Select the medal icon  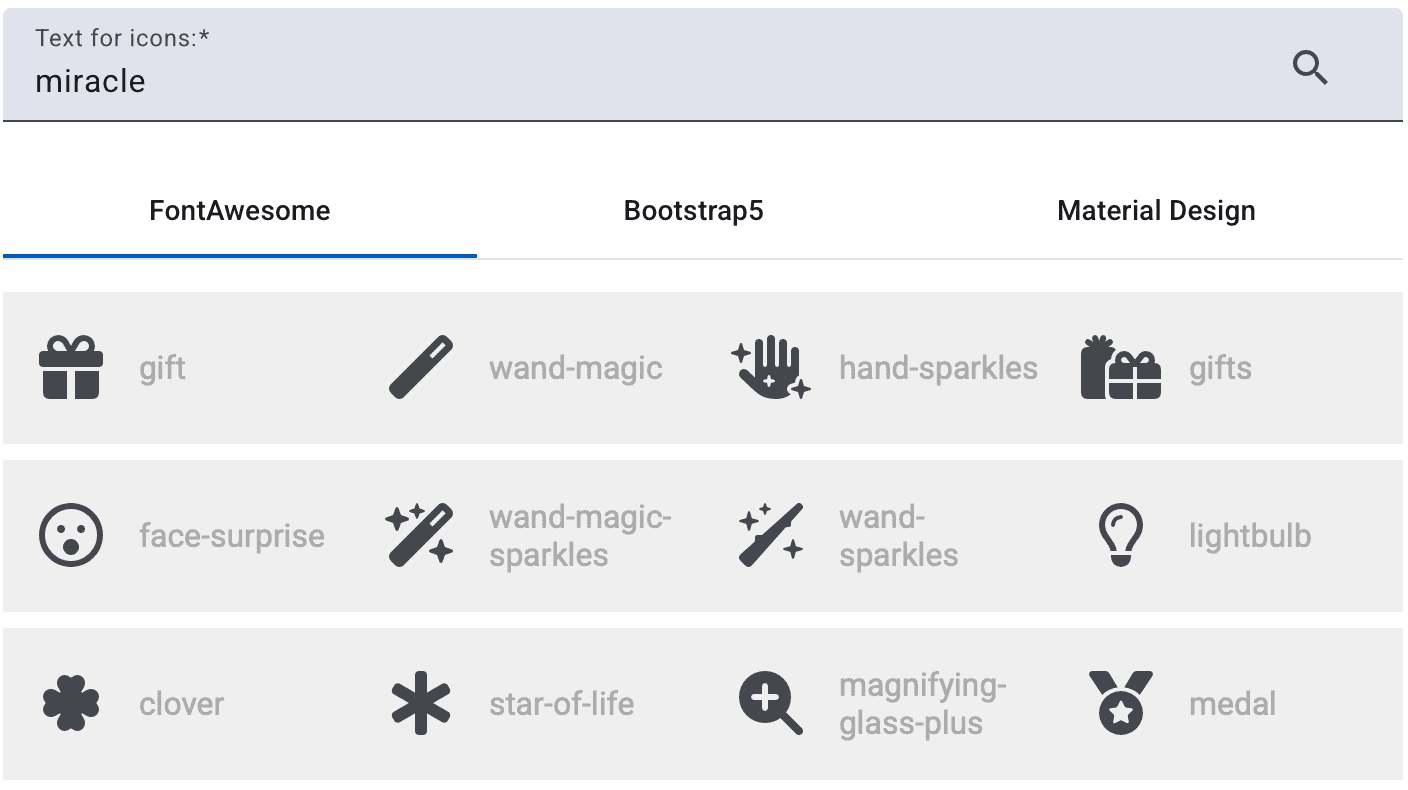(x=1120, y=703)
